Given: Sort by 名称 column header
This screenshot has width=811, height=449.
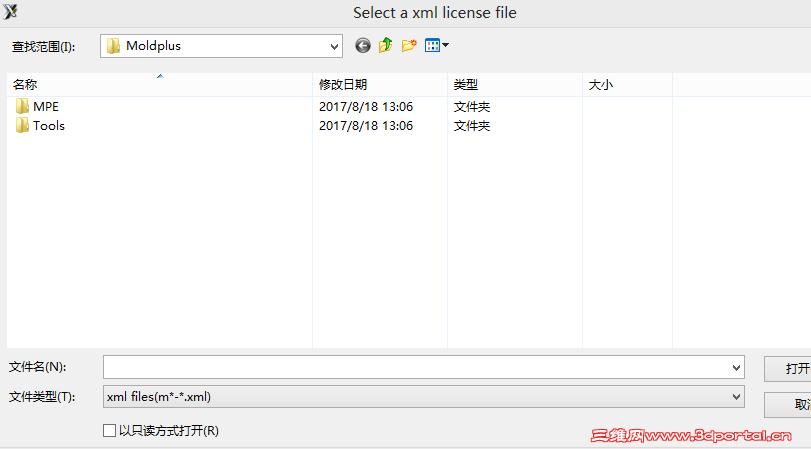Looking at the screenshot, I should (x=159, y=84).
